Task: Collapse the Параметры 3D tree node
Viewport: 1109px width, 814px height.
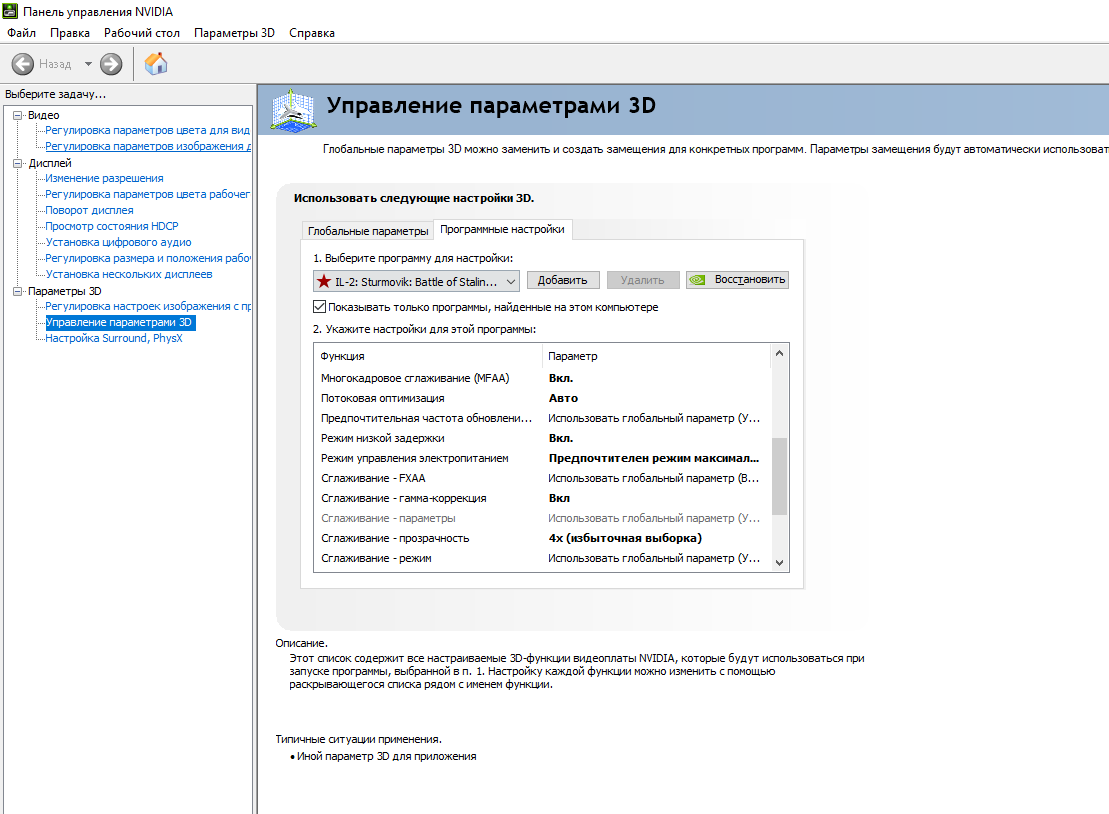Action: pyautogui.click(x=18, y=291)
